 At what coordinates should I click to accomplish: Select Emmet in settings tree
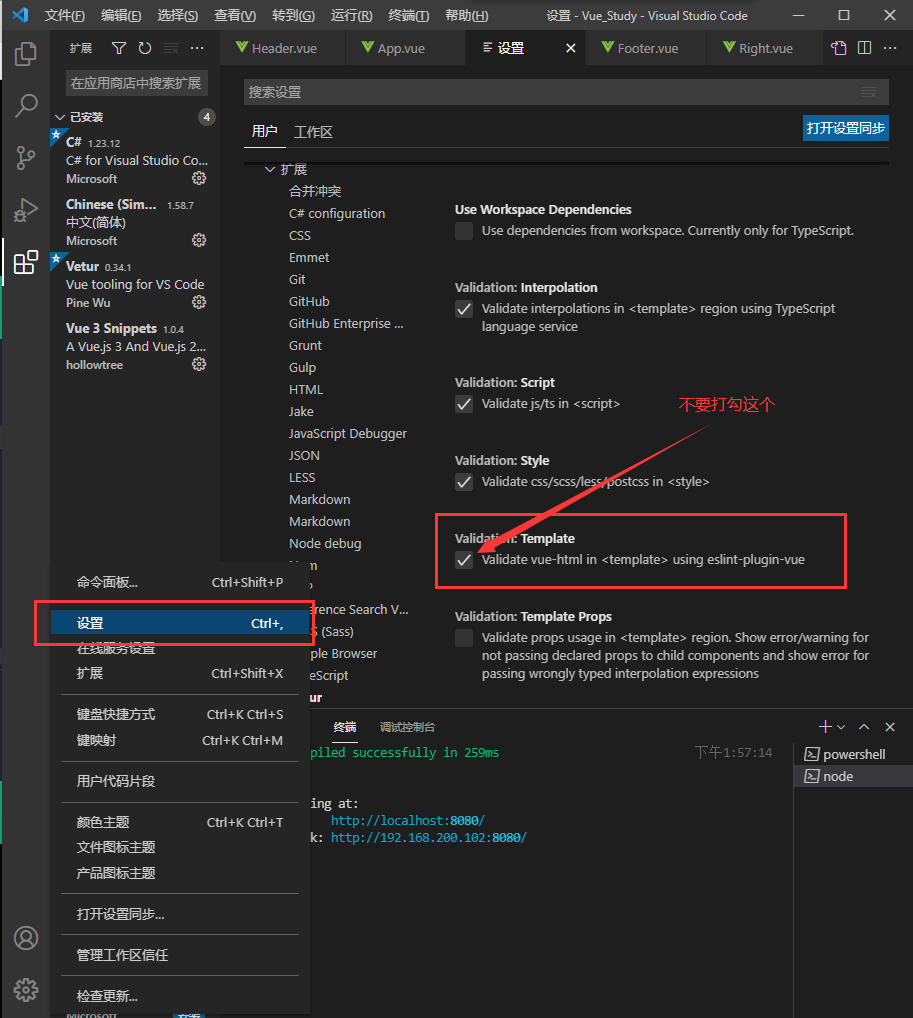pos(308,258)
